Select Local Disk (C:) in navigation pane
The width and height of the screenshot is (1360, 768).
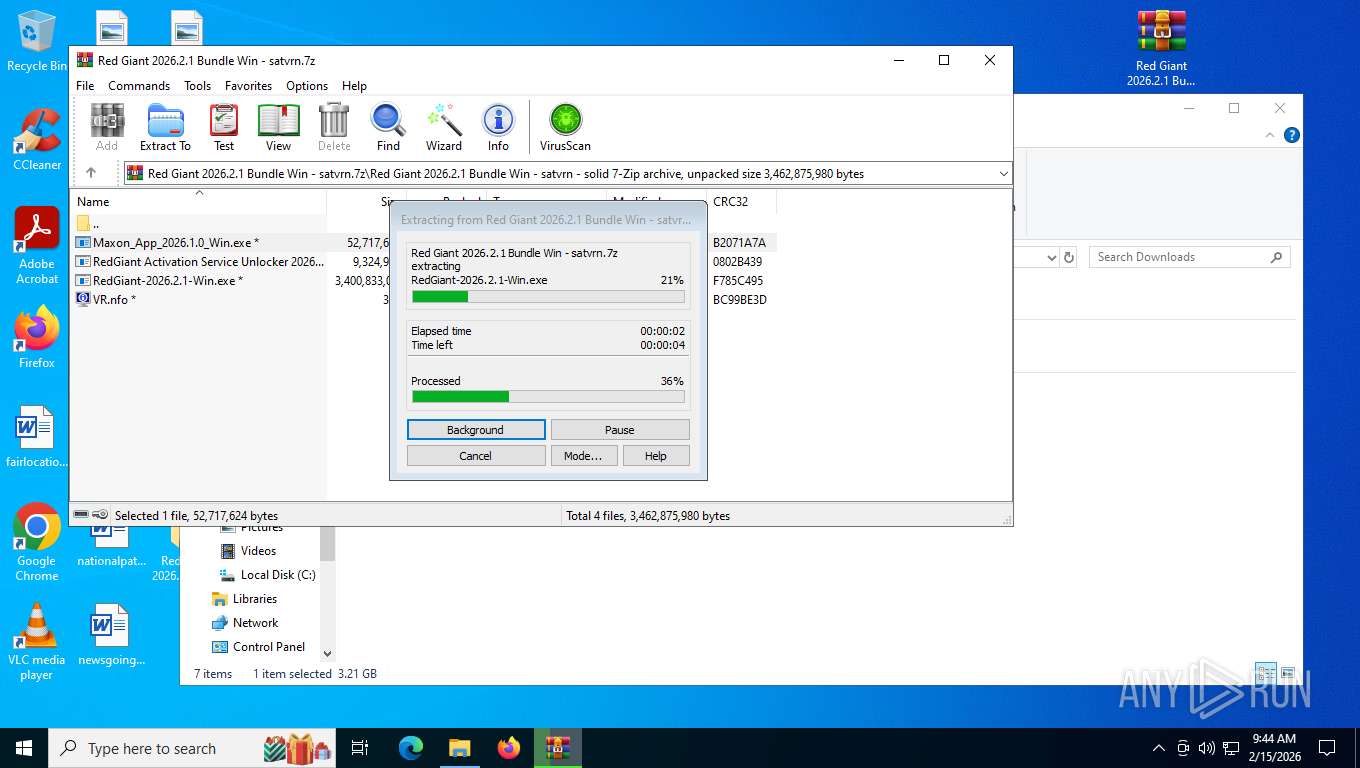268,575
